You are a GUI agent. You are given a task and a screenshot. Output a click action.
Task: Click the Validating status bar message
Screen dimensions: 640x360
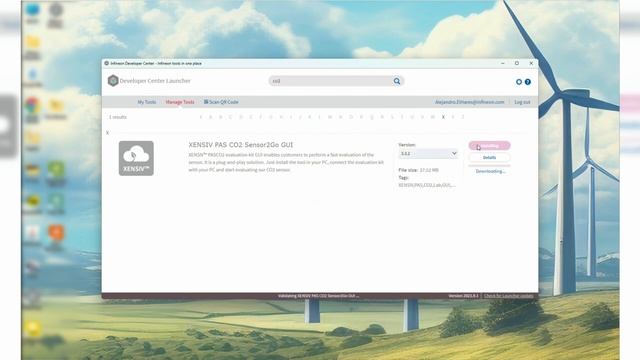click(x=318, y=296)
